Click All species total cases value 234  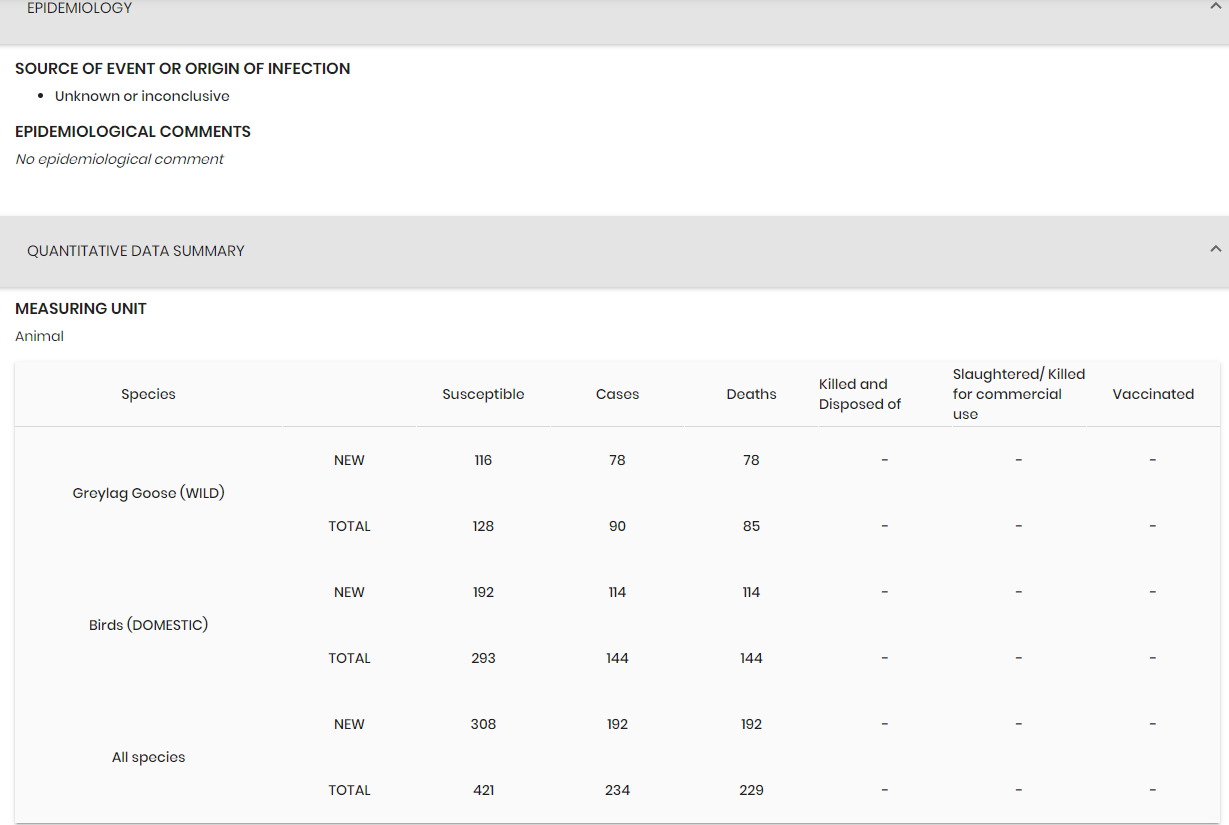pos(617,790)
